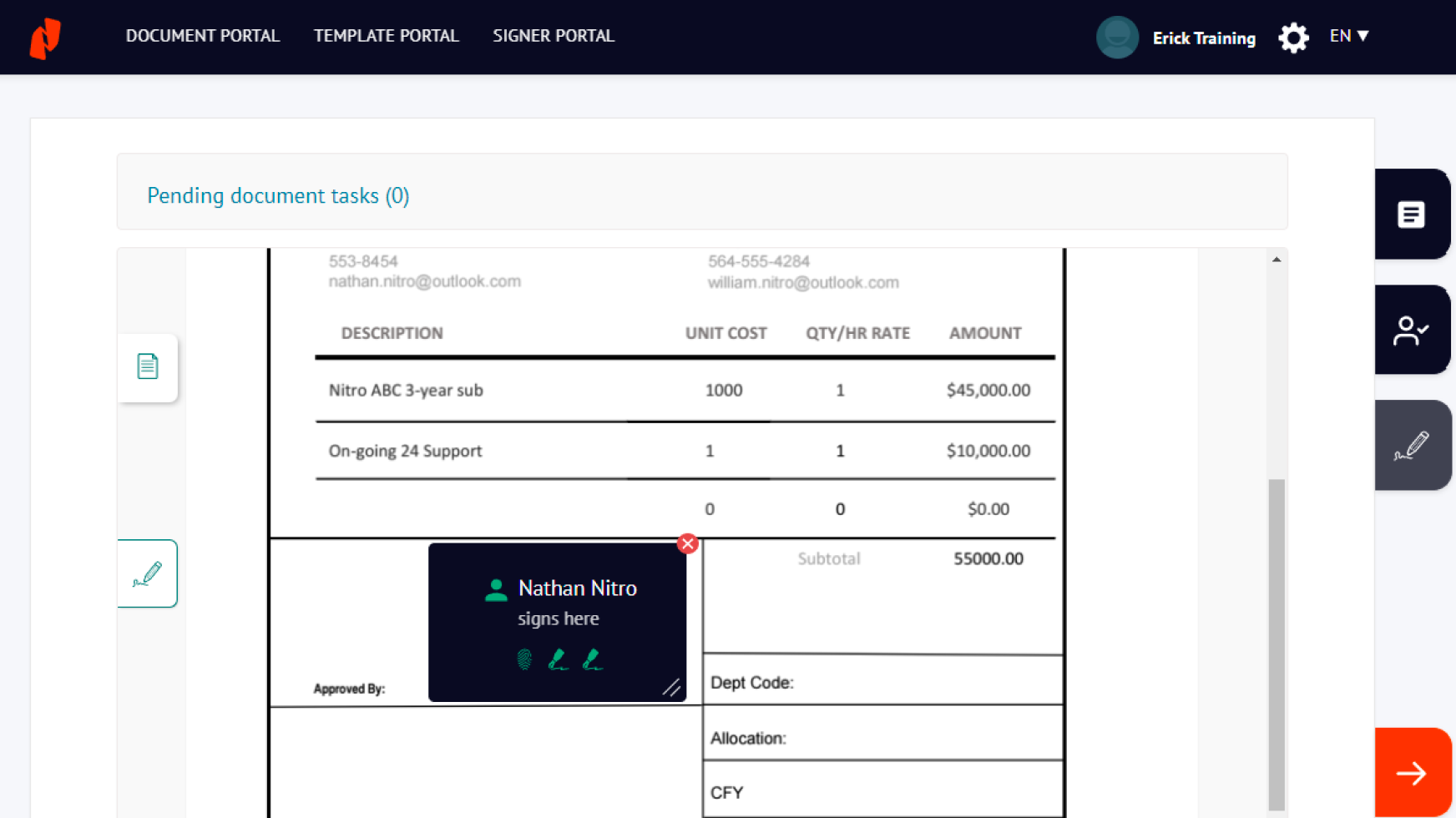Remove the Nathan Nitro signature field
This screenshot has width=1456, height=818.
pos(687,544)
